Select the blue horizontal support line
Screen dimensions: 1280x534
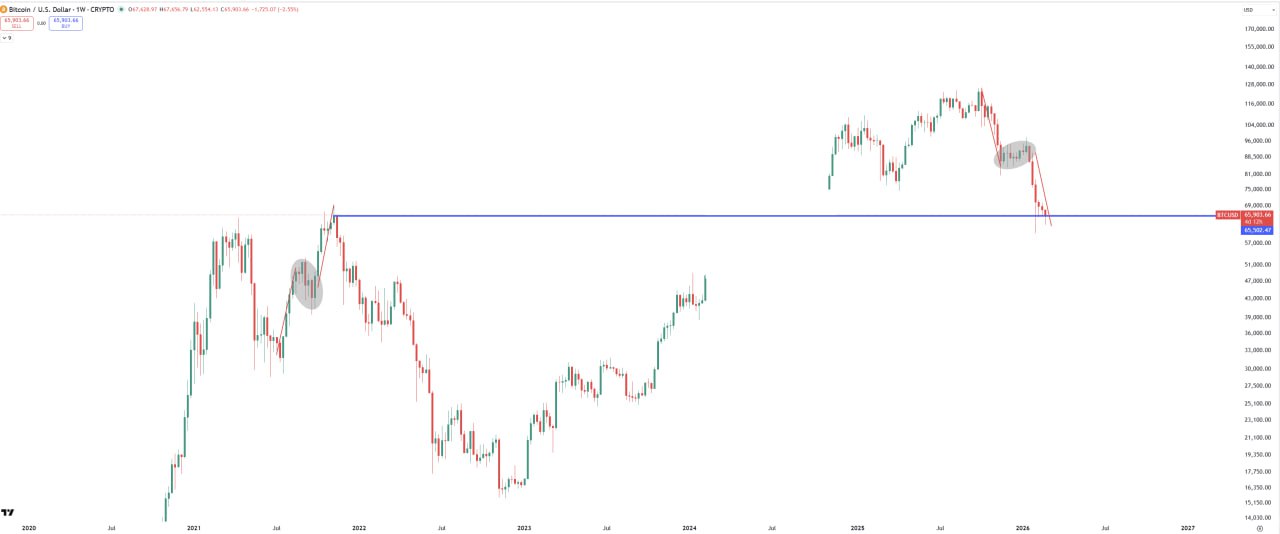pos(700,216)
